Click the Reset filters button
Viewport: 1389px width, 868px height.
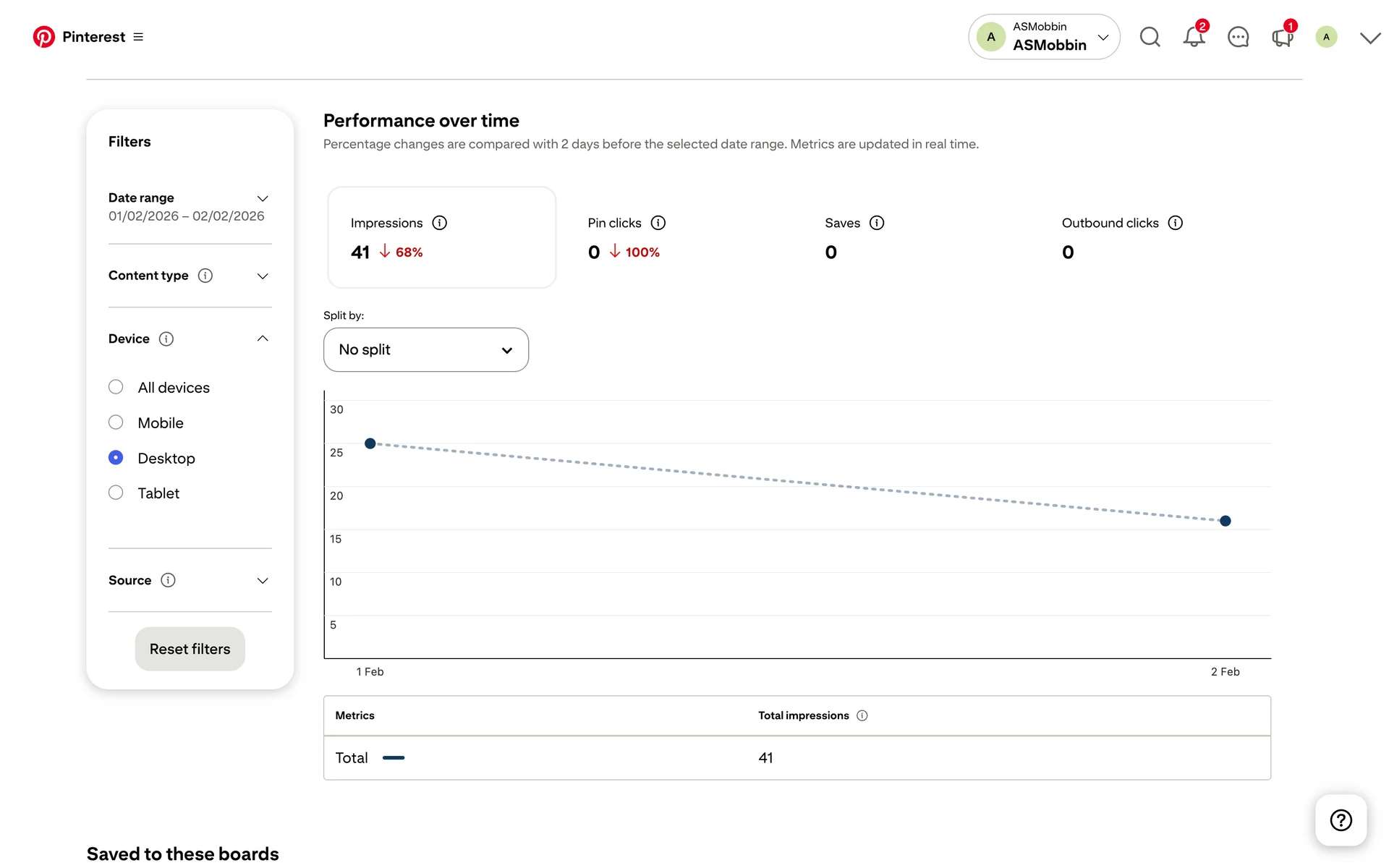tap(190, 649)
